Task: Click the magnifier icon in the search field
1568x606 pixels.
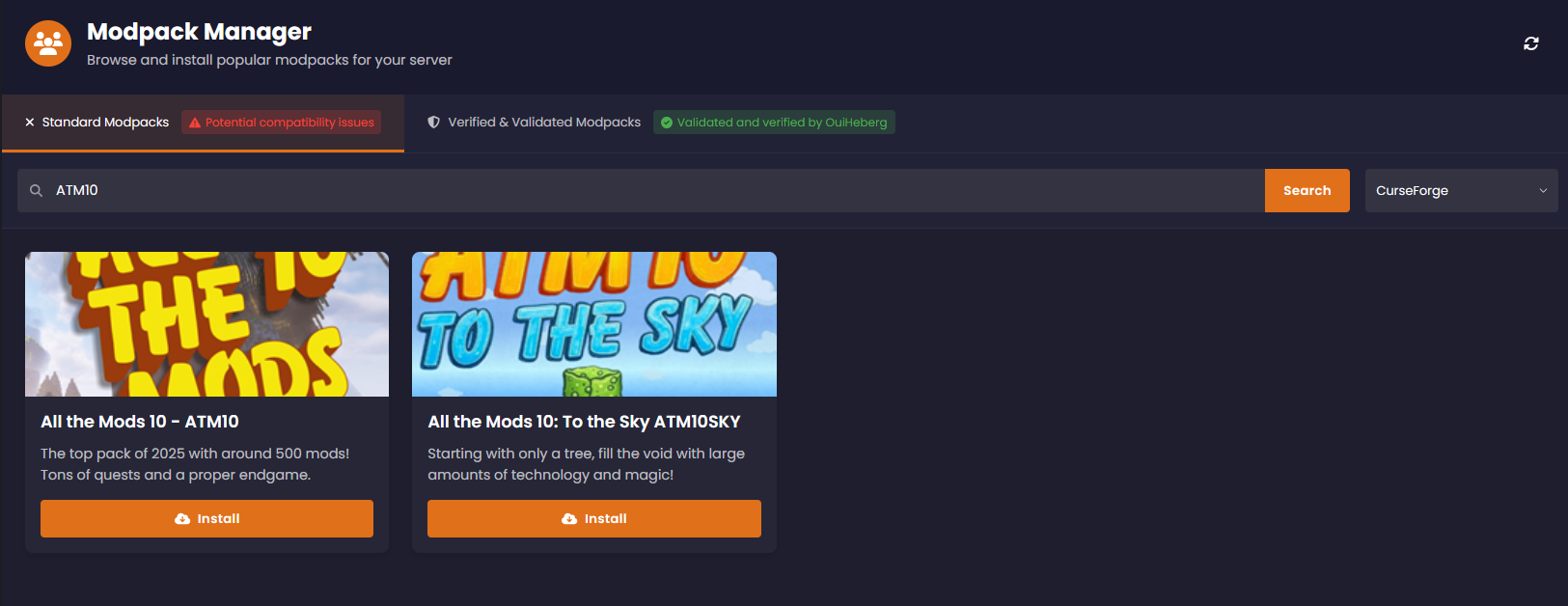Action: [x=36, y=191]
